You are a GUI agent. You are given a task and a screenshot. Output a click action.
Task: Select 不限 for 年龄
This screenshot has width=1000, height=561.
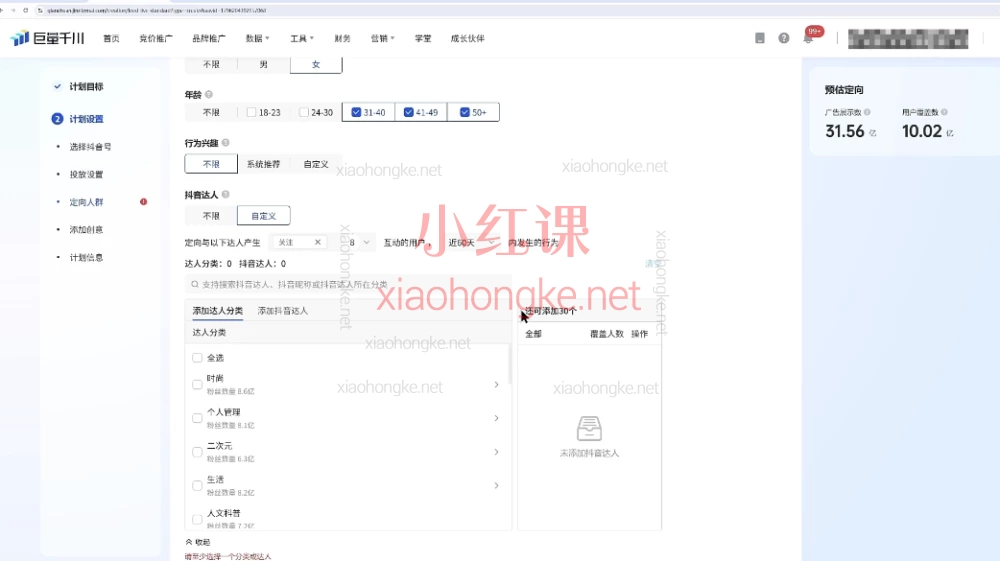click(x=211, y=112)
